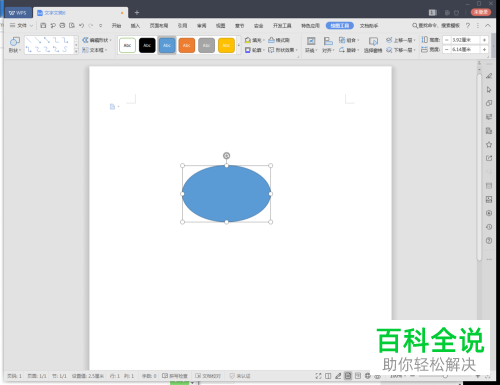This screenshot has height=385, width=500.
Task: Click the document proofreading status item
Action: [208, 376]
